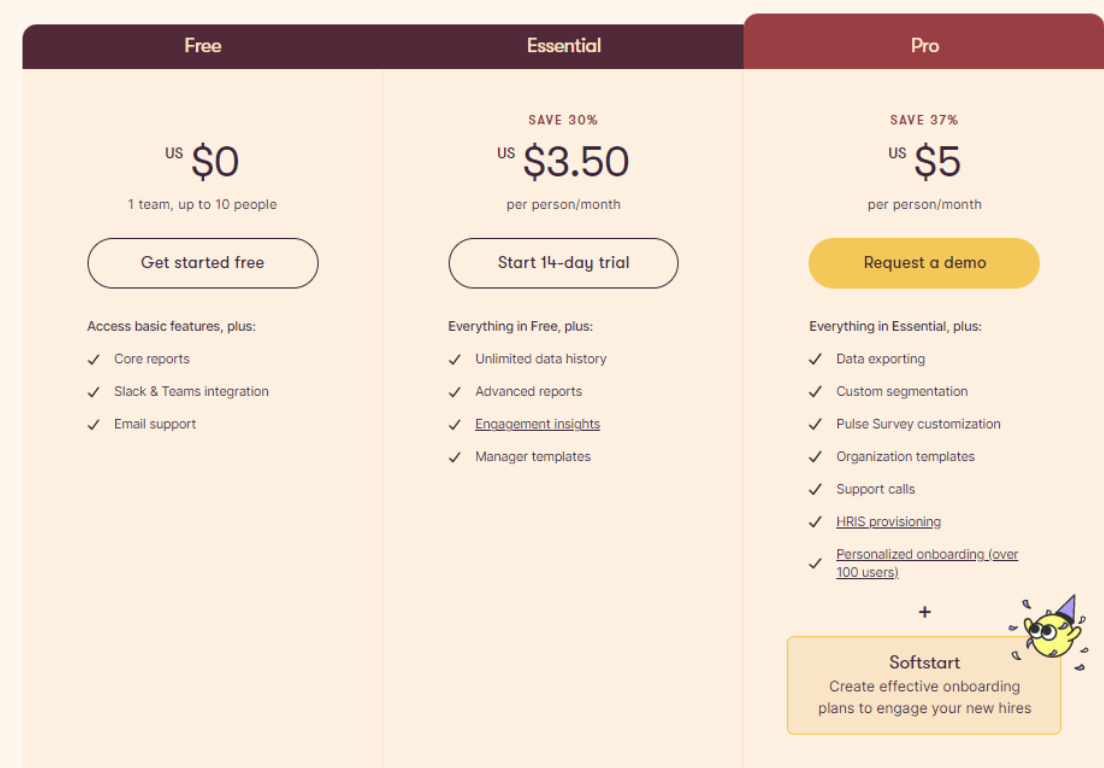Click the plus sign above Softstart

click(x=924, y=612)
